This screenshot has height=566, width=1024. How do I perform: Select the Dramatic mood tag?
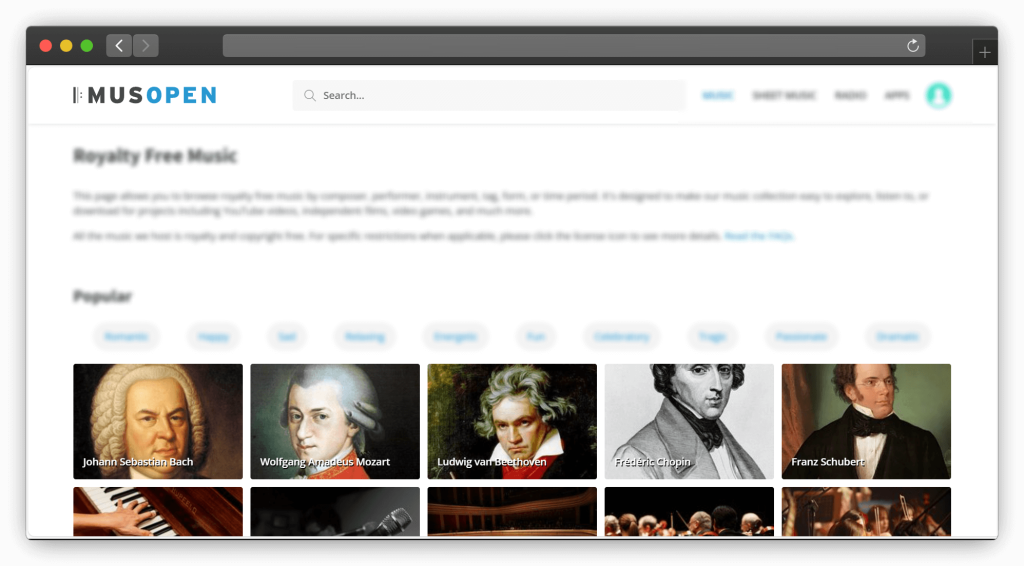897,336
